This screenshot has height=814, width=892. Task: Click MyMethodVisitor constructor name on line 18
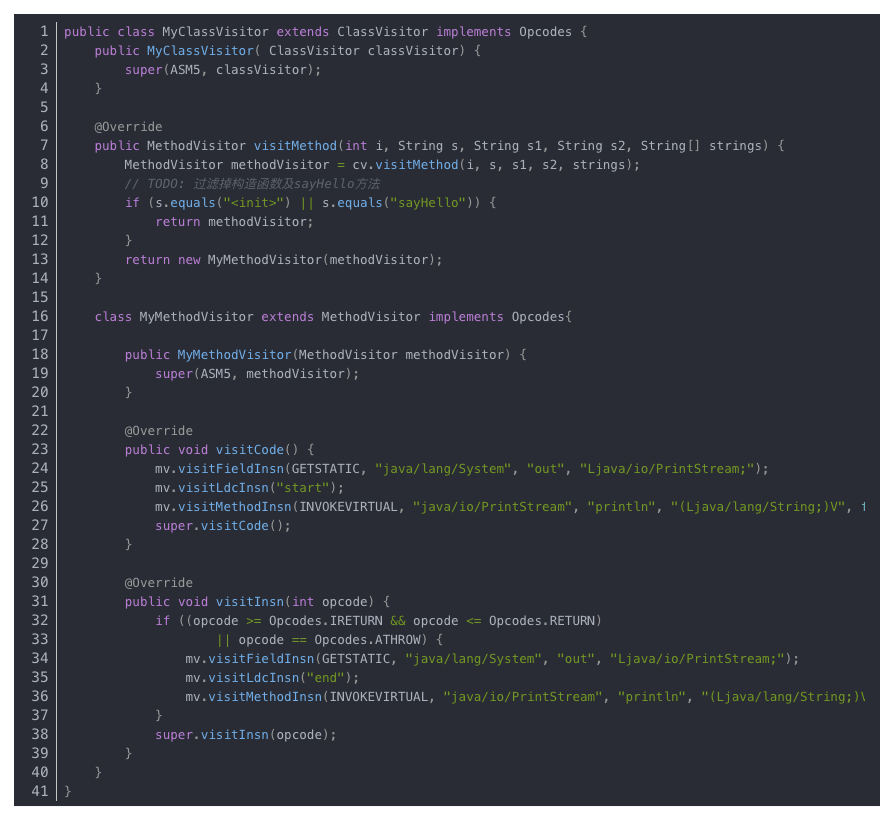coord(234,355)
